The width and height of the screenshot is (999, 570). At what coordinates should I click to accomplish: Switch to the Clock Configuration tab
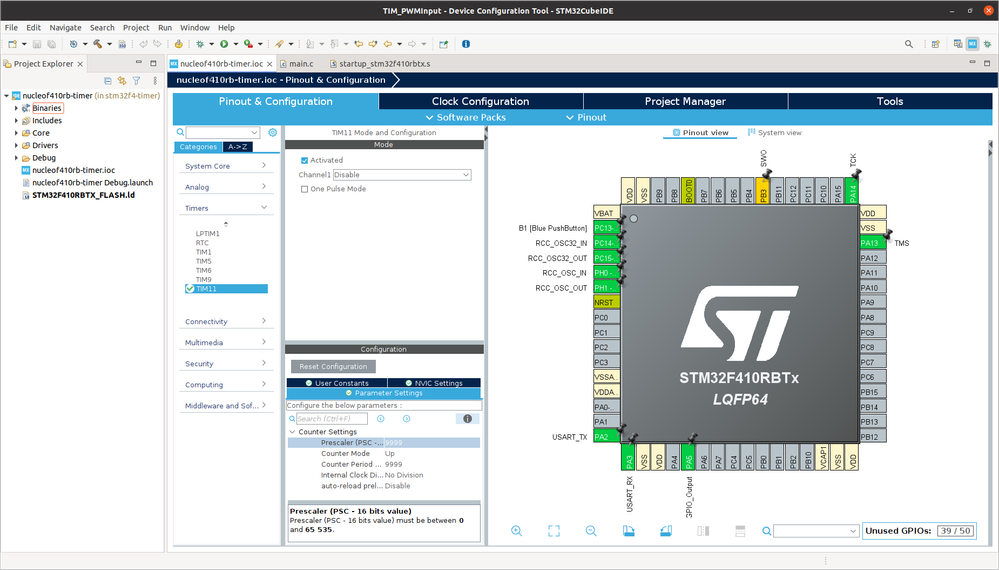[480, 101]
